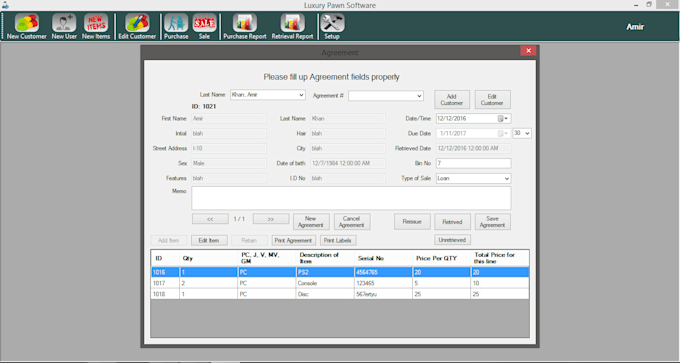Click the serial number cell 567ertyu
This screenshot has height=363, width=680.
[383, 294]
